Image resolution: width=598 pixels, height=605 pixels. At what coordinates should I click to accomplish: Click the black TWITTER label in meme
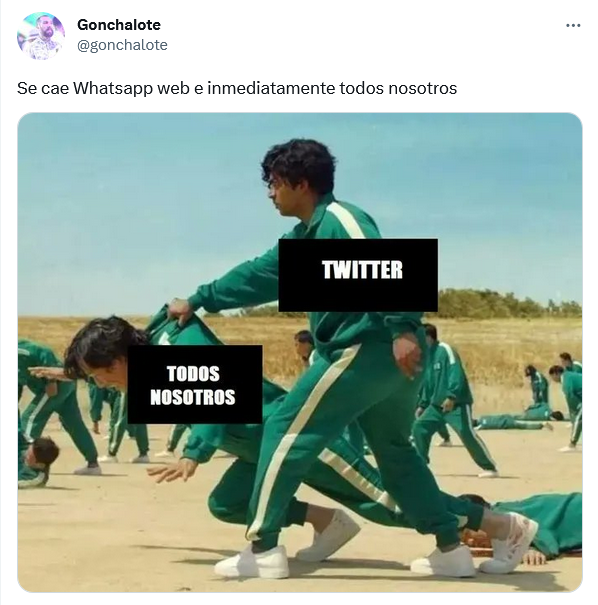358,275
